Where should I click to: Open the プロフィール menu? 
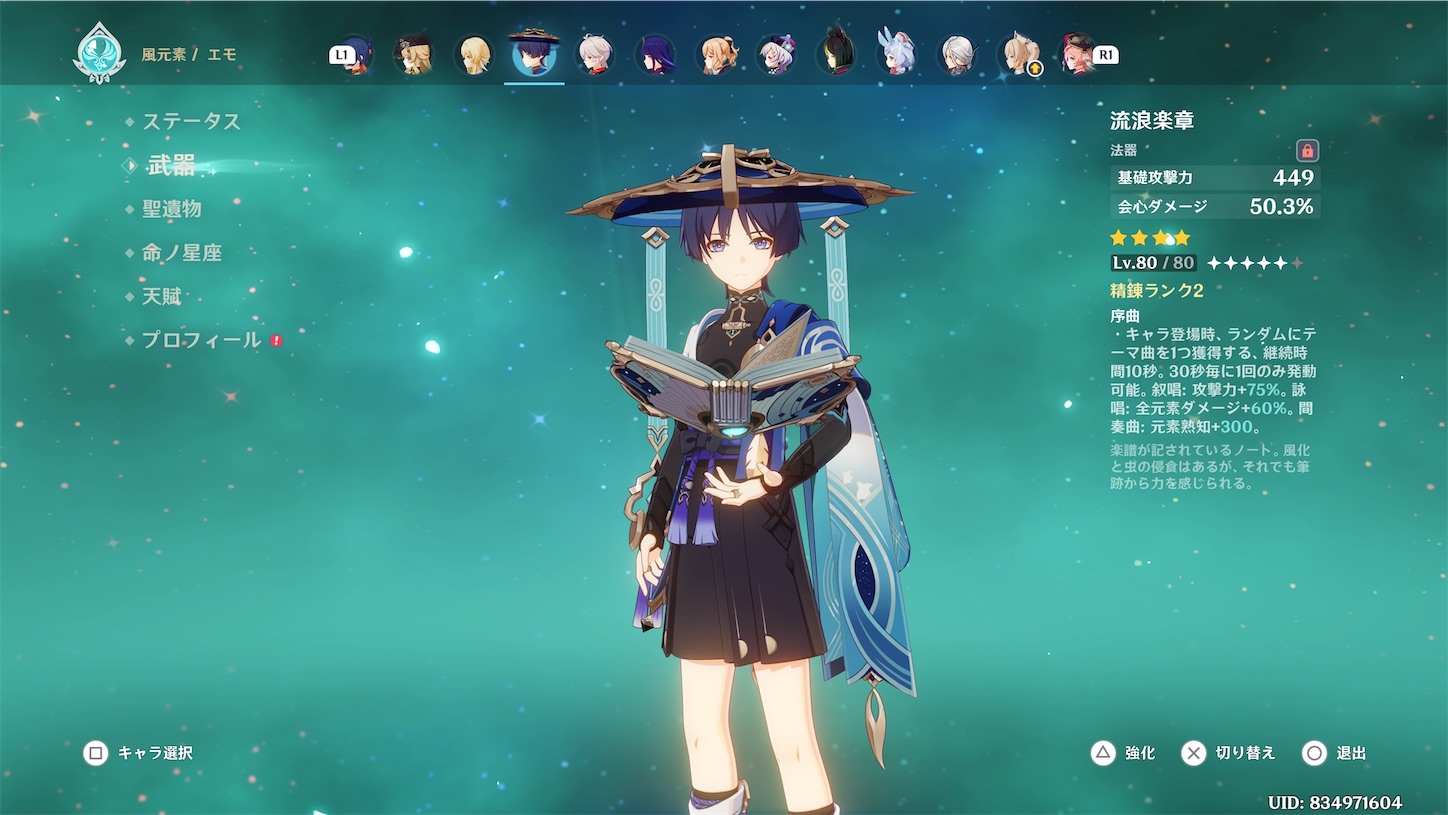coord(201,340)
